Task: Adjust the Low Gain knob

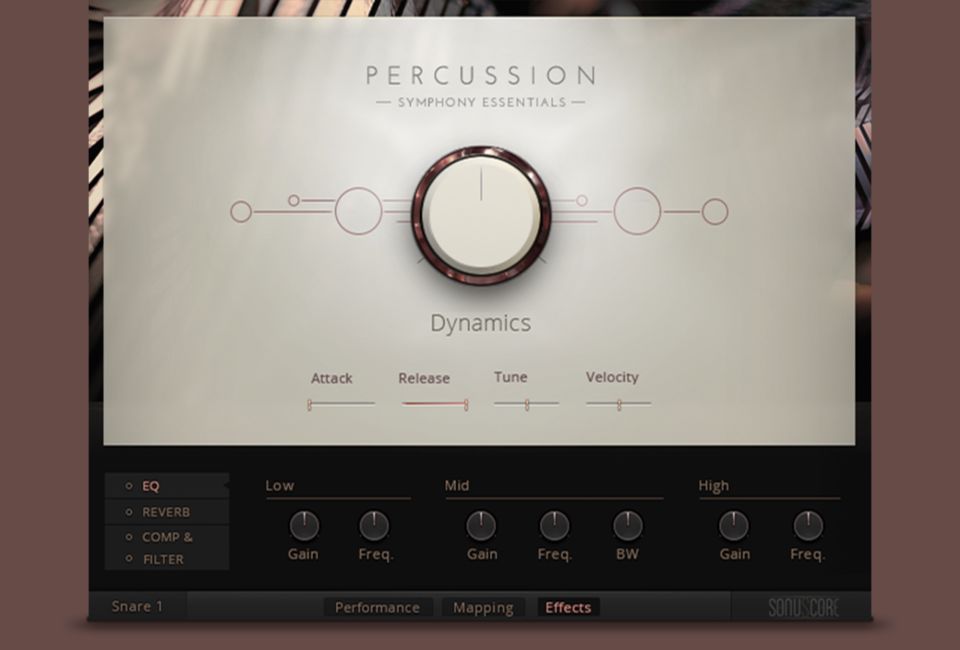Action: click(304, 525)
